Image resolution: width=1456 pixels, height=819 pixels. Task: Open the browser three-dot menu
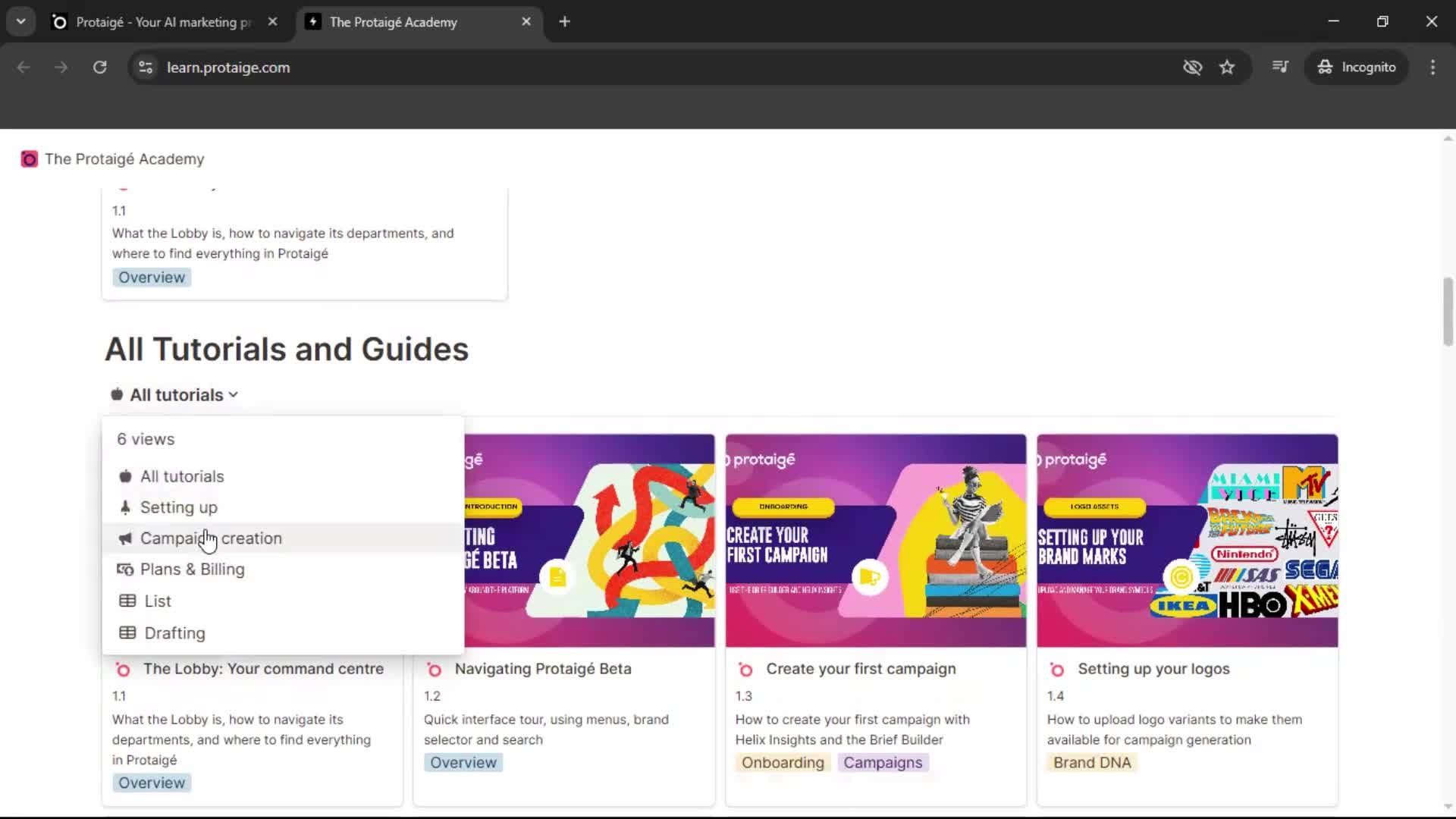point(1432,67)
